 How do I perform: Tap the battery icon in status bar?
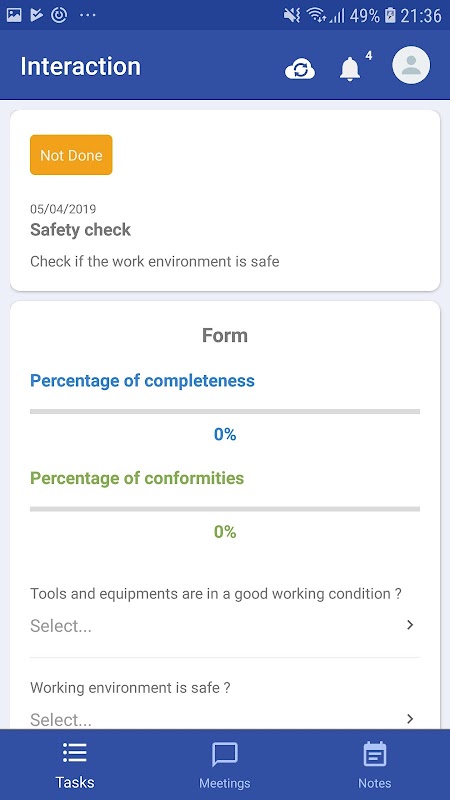pyautogui.click(x=390, y=16)
